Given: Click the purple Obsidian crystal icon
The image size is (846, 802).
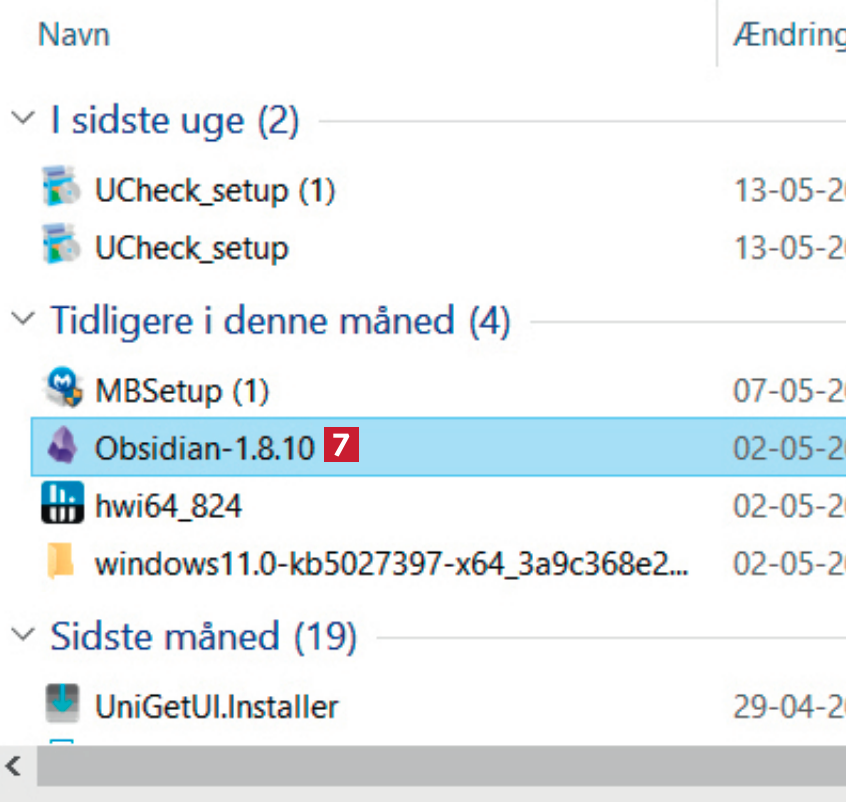Looking at the screenshot, I should [62, 446].
